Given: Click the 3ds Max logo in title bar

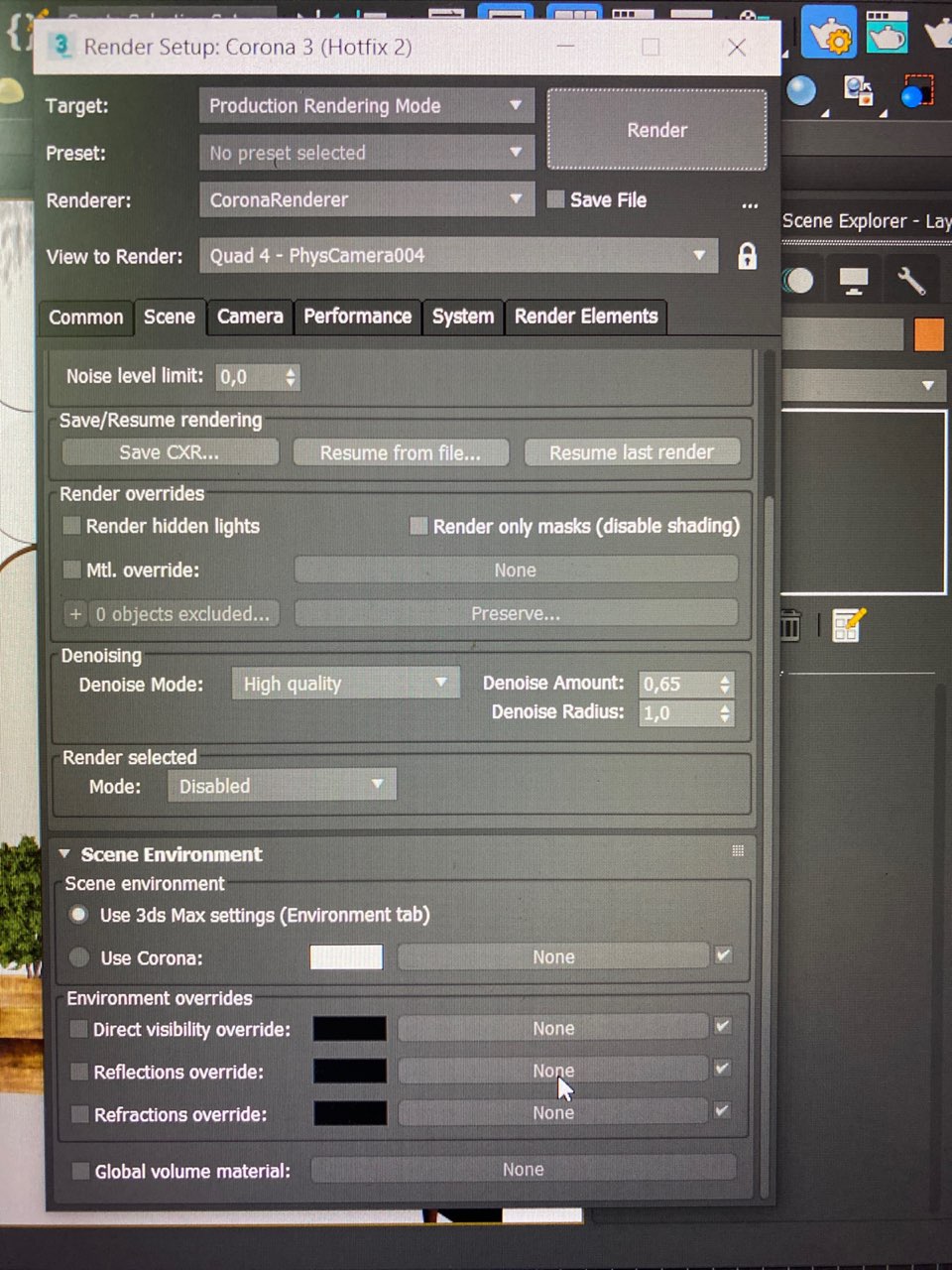Looking at the screenshot, I should tap(61, 46).
